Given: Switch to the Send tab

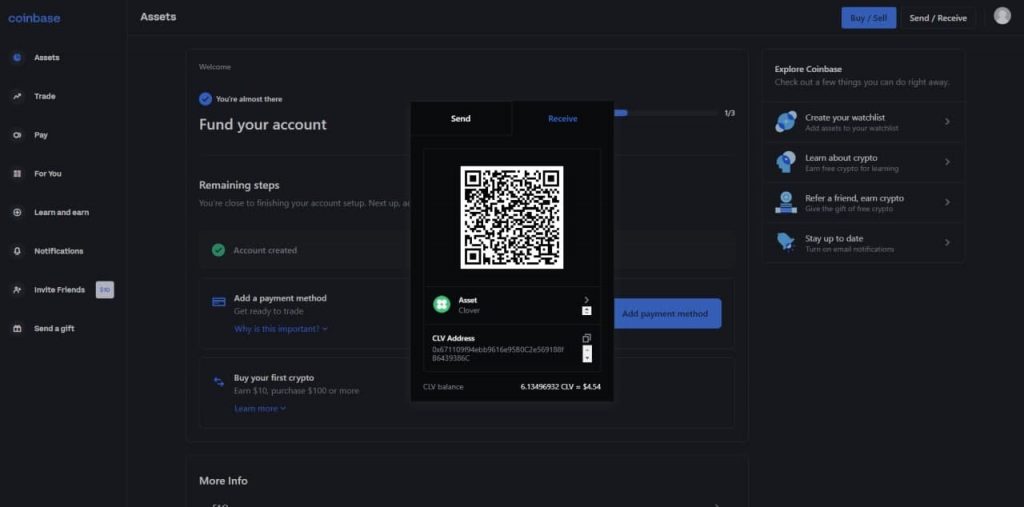Looking at the screenshot, I should (461, 118).
